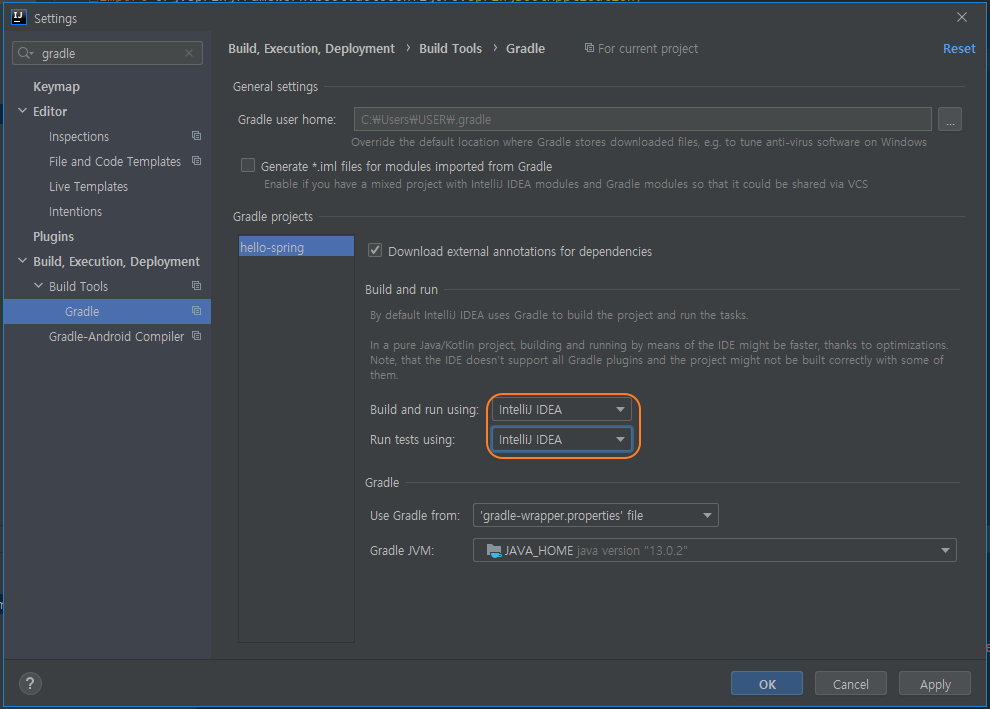990x709 pixels.
Task: Open the Gradle JVM dropdown
Action: 715,550
